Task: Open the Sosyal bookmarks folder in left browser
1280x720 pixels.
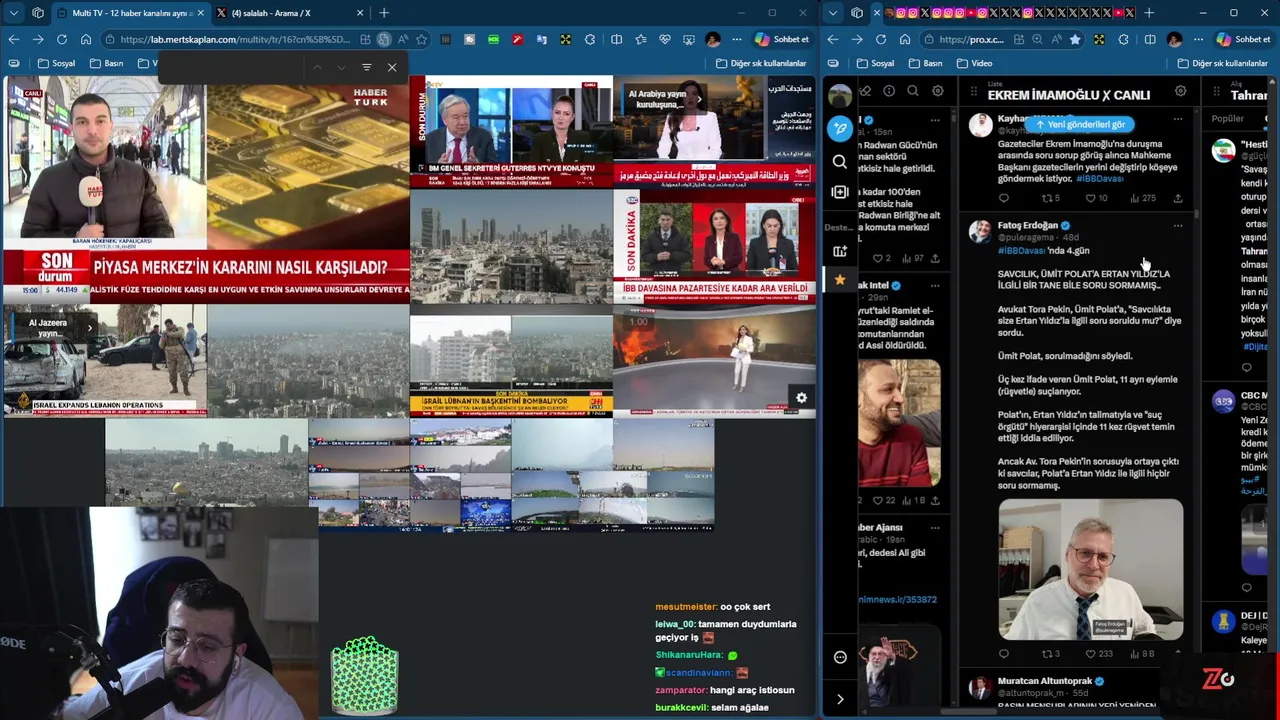Action: coord(56,63)
